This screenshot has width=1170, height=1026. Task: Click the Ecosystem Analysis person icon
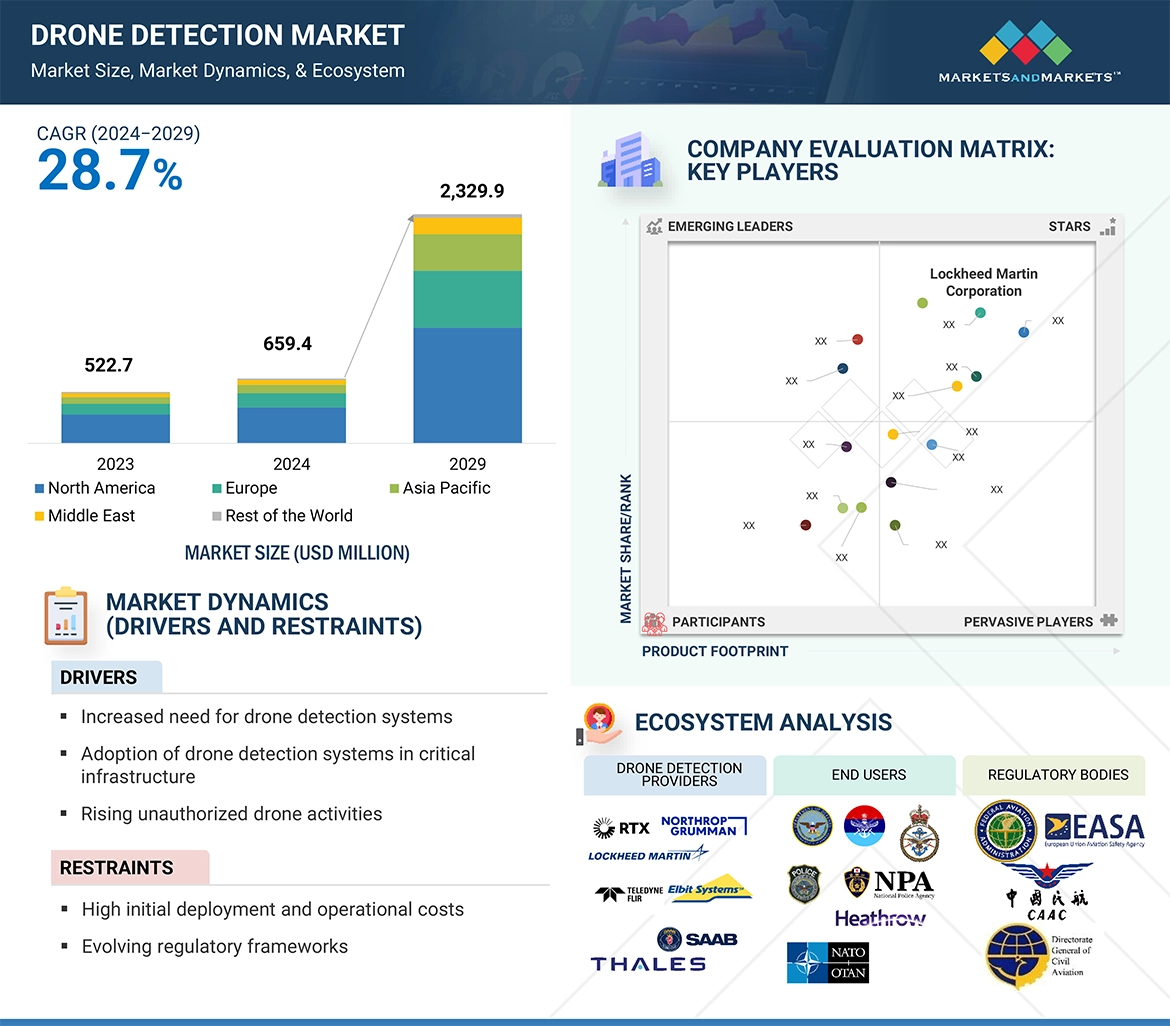[598, 724]
